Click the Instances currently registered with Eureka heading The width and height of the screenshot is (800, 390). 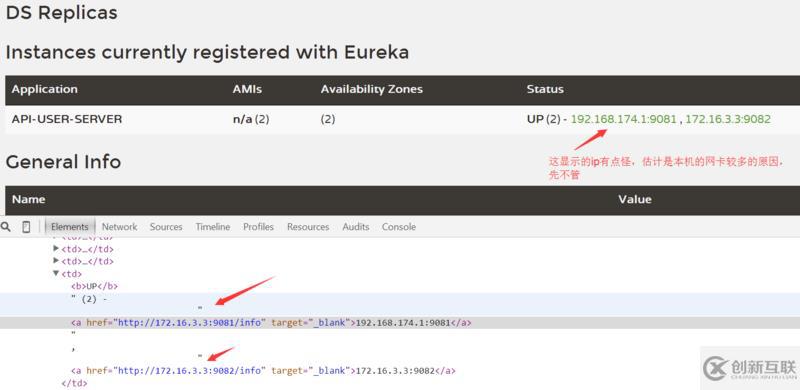click(207, 53)
